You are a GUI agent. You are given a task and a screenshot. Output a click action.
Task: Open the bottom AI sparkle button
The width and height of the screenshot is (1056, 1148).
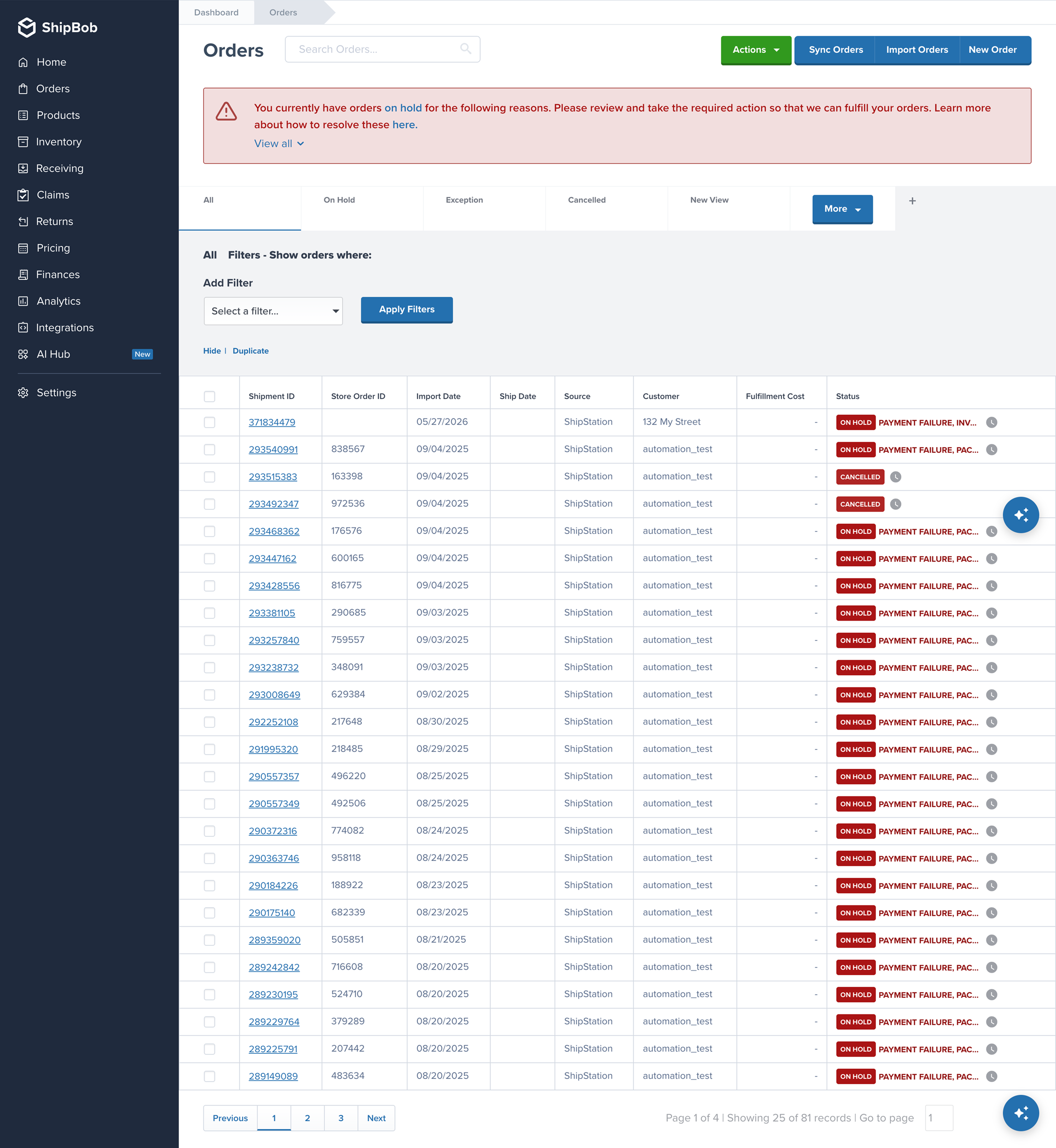pyautogui.click(x=1021, y=1113)
